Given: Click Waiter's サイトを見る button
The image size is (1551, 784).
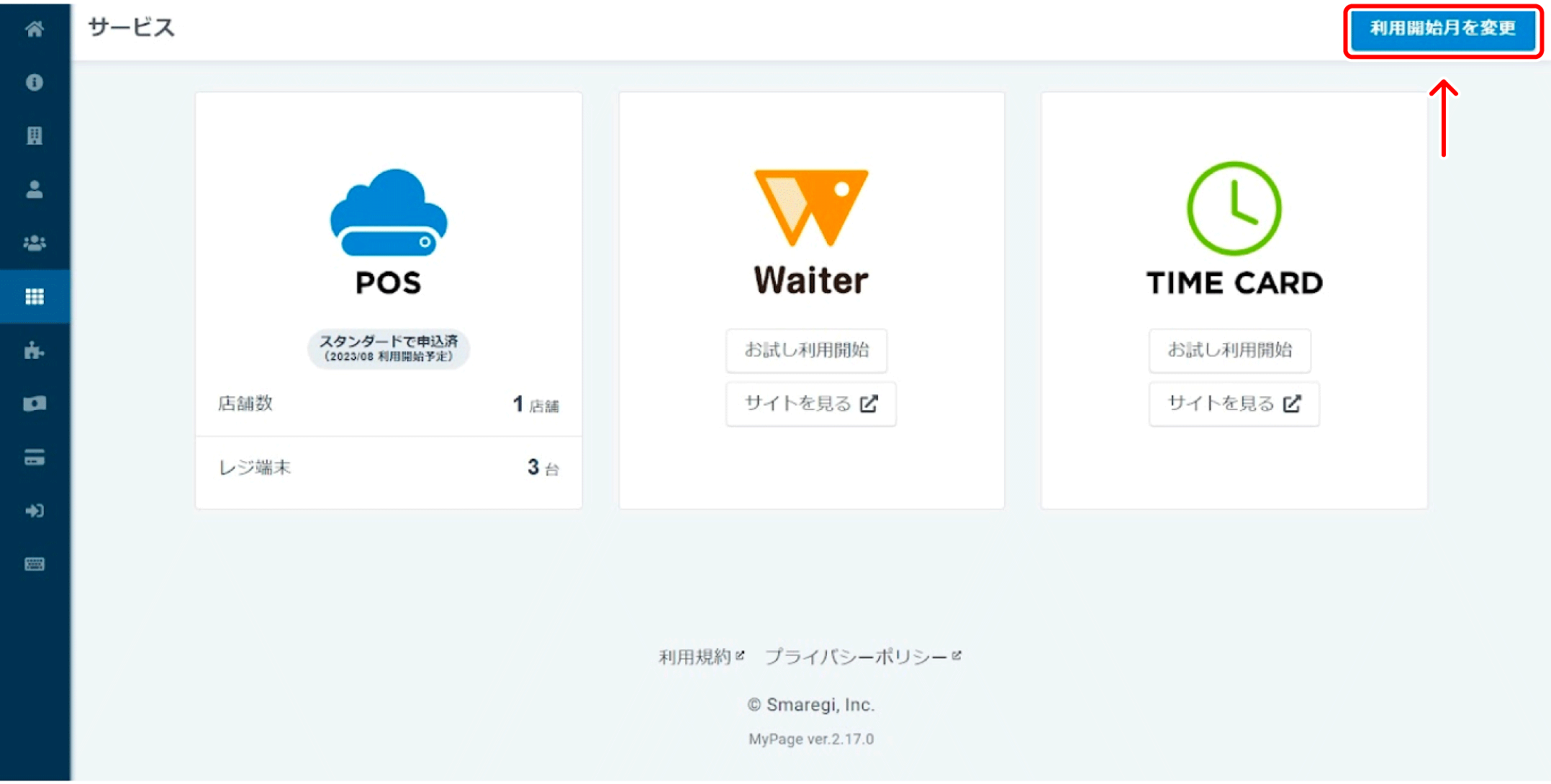Looking at the screenshot, I should pos(810,404).
